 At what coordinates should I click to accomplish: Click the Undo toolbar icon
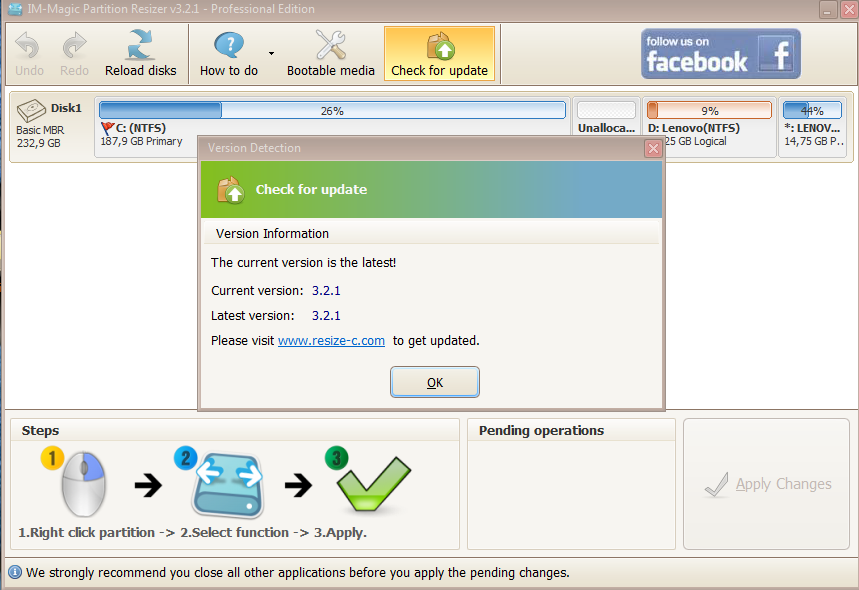[x=28, y=54]
